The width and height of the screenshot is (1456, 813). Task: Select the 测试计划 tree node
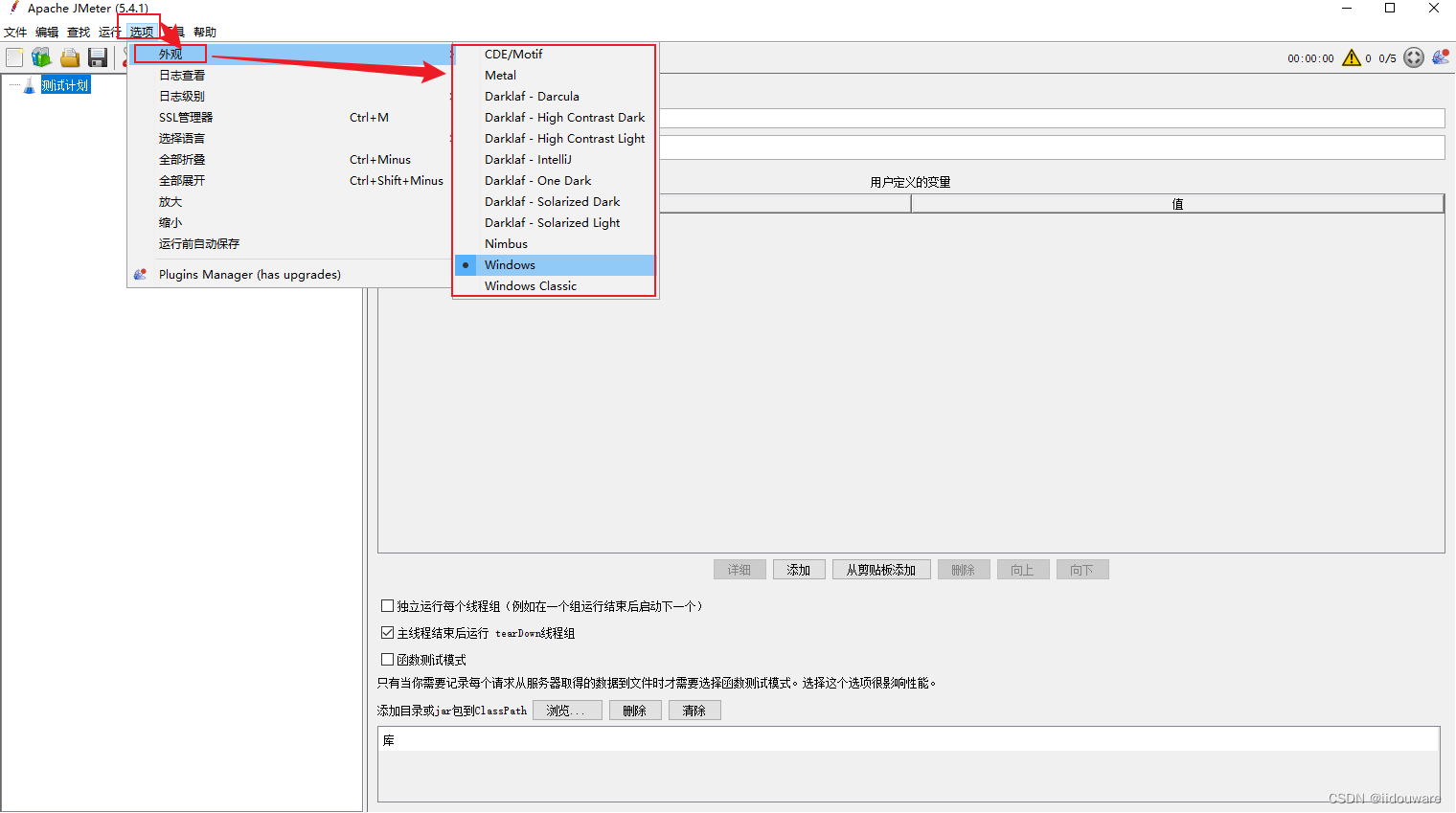point(65,85)
